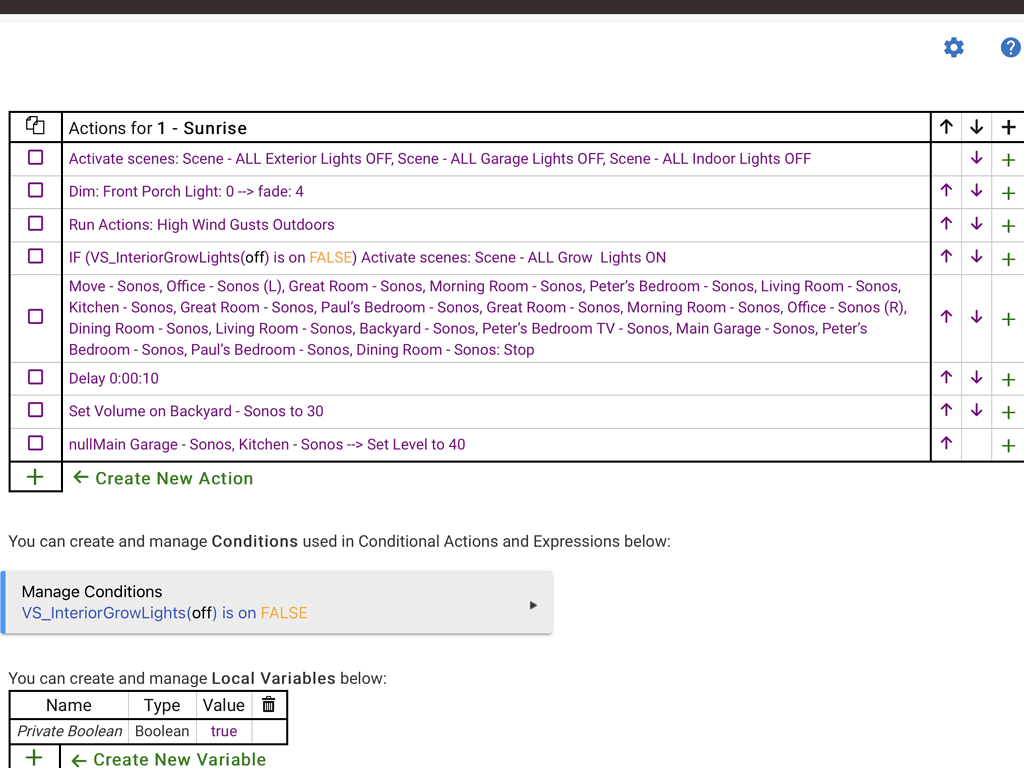Click Create New Variable
1024x768 pixels.
[x=179, y=759]
